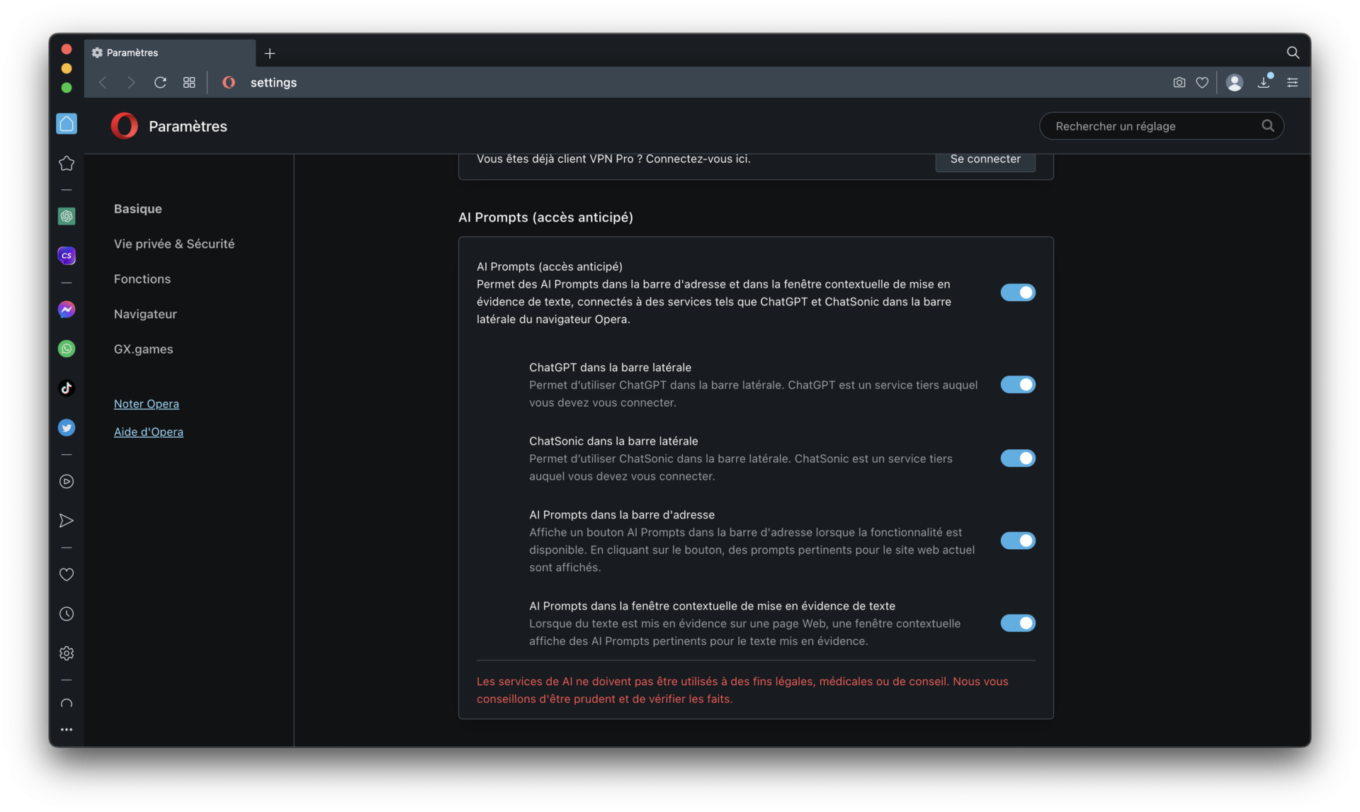Switch to the Paramètres tab
This screenshot has width=1360, height=812.
pos(170,53)
